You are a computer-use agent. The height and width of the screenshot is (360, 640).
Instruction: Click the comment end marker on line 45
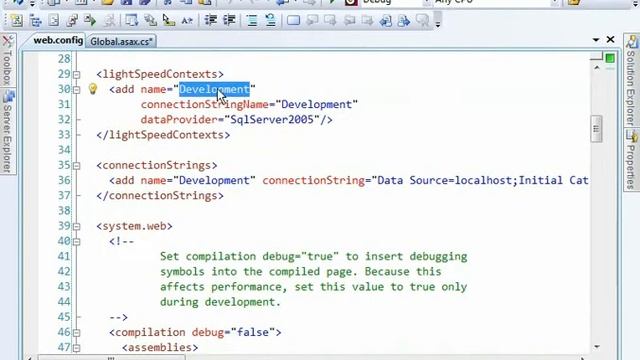coord(119,317)
